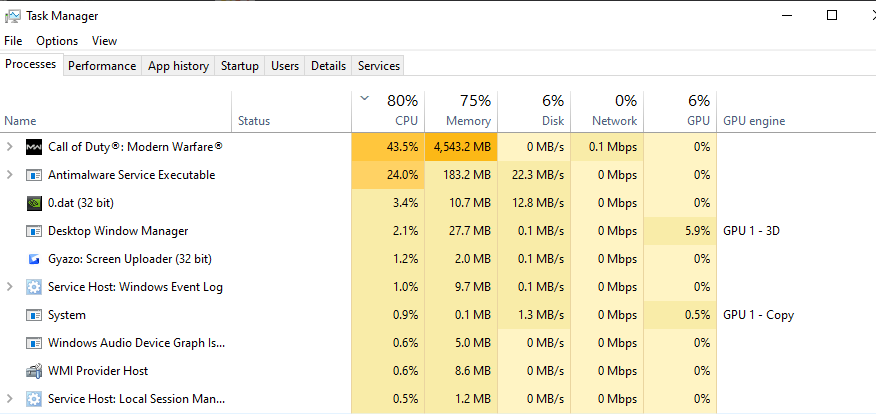Click the Desktop Window Manager icon
The width and height of the screenshot is (876, 414).
pos(35,231)
